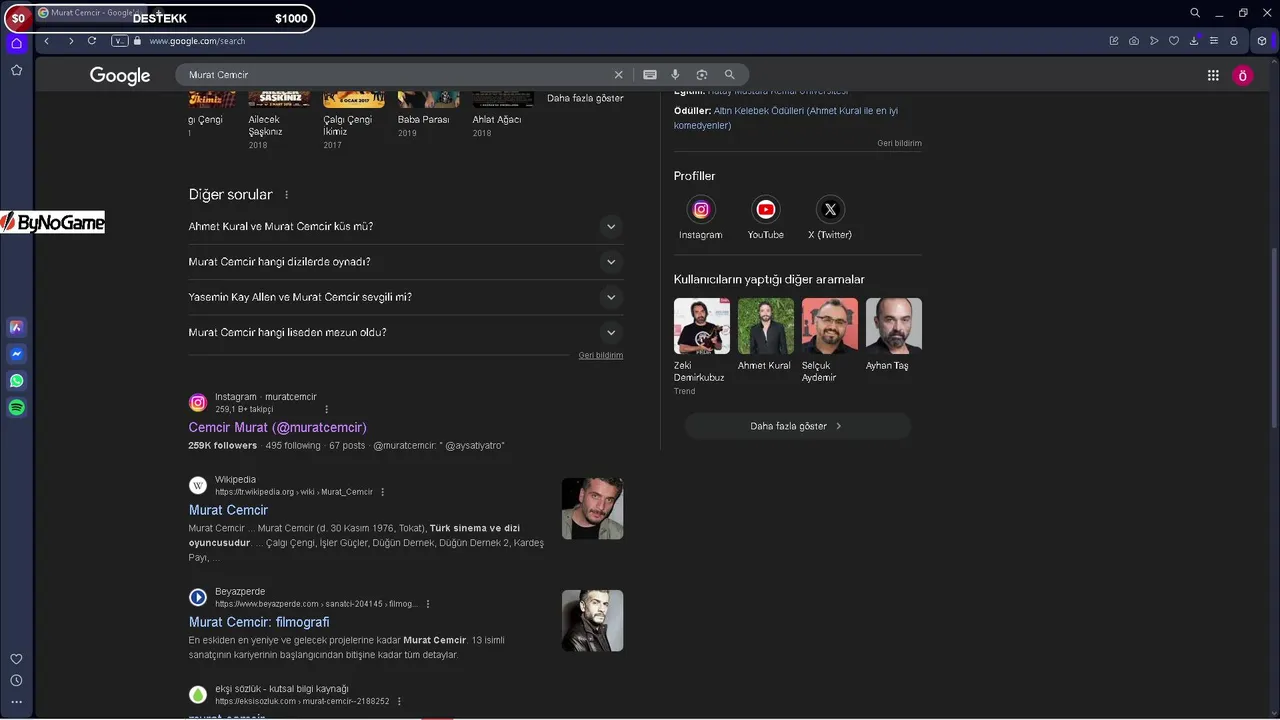Open the downloads icon in toolbar
Screen dimensions: 1280x720
point(1194,41)
